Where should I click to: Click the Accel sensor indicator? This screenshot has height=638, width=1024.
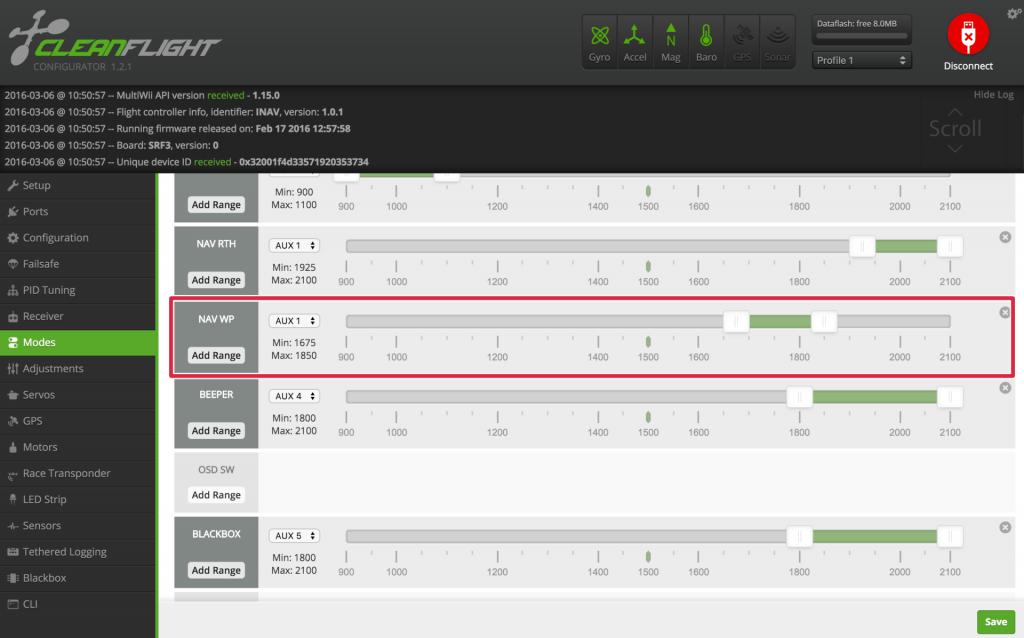[635, 40]
